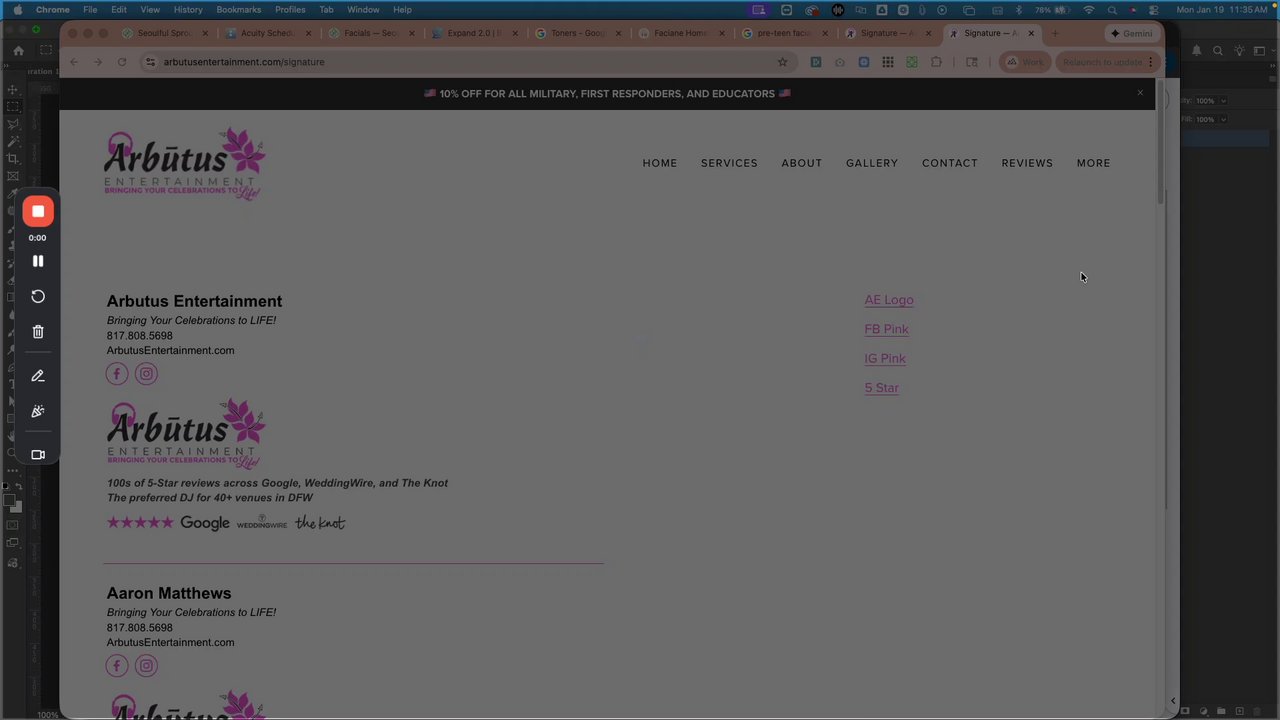Screen dimensions: 1280x720
Task: Open the Facebook icon under Aaron Matthews
Action: tap(117, 666)
